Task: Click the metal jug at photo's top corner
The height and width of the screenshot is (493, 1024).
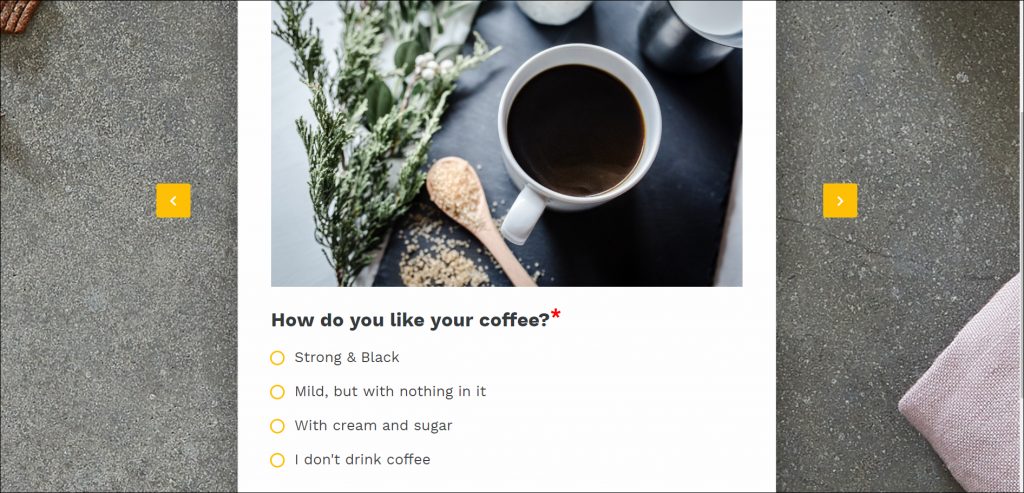Action: click(x=689, y=33)
